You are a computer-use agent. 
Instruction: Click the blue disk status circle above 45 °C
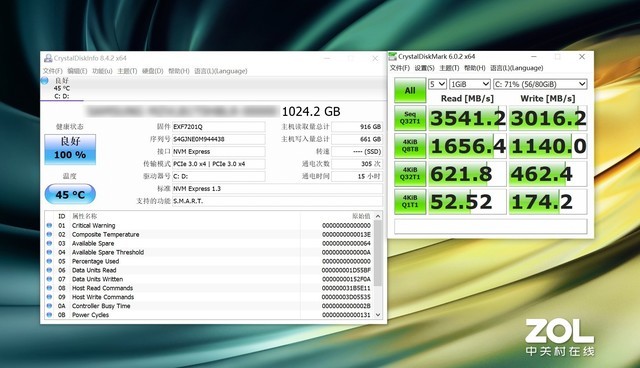(45, 81)
